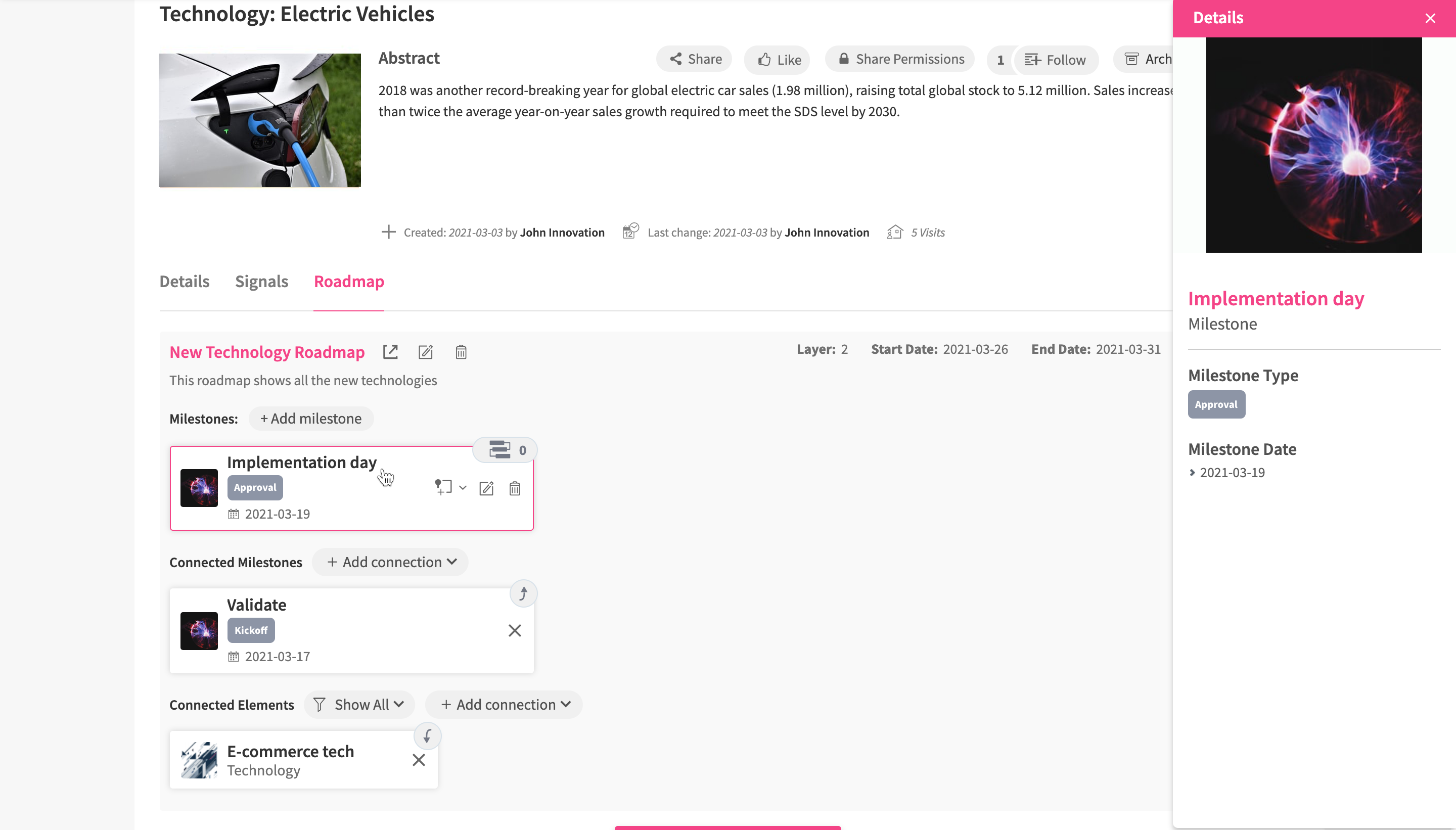Screen dimensions: 1456x830
Task: Expand Add connection for Connected Elements
Action: click(505, 705)
